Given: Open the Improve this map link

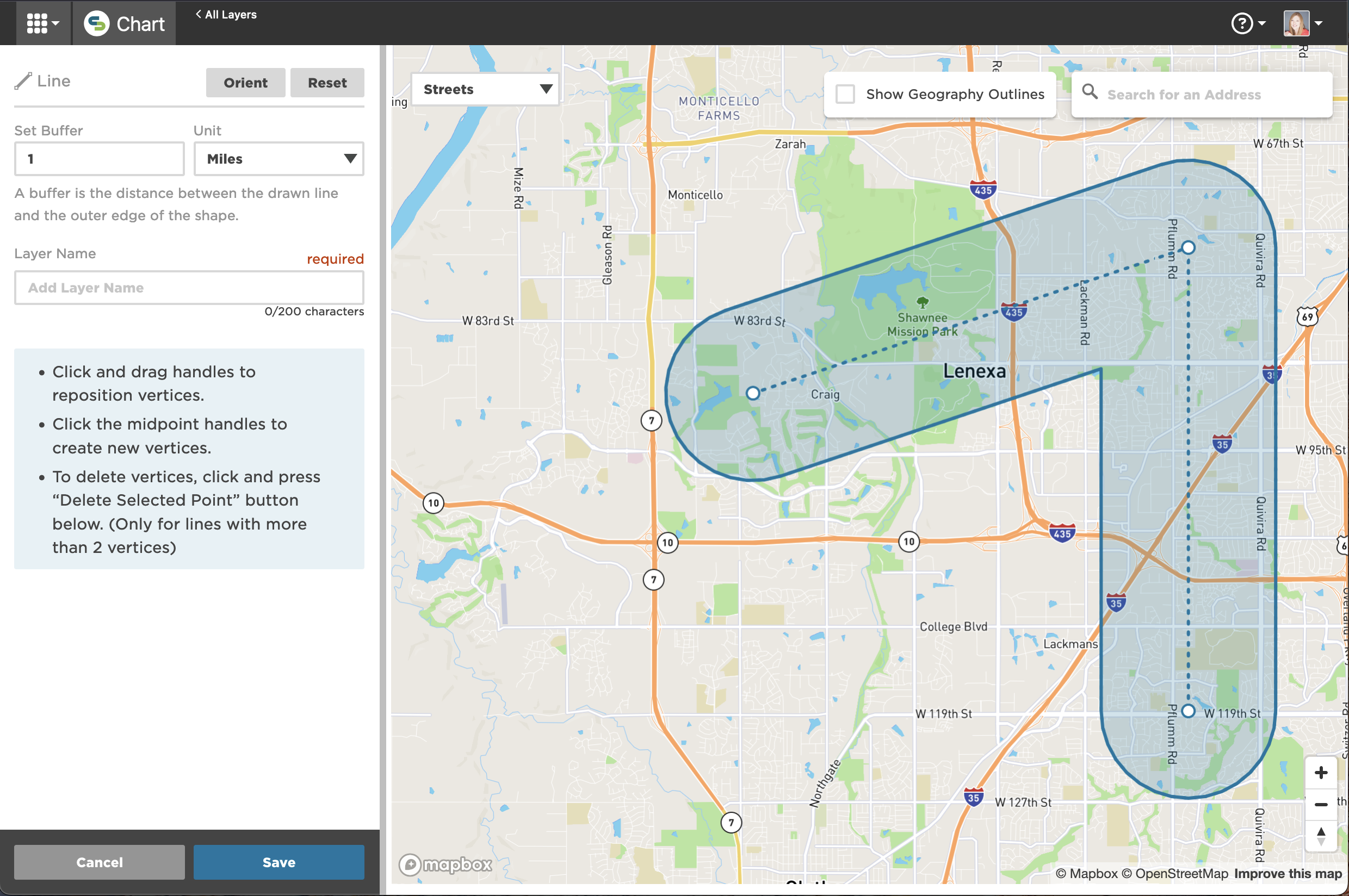Looking at the screenshot, I should tap(1288, 873).
